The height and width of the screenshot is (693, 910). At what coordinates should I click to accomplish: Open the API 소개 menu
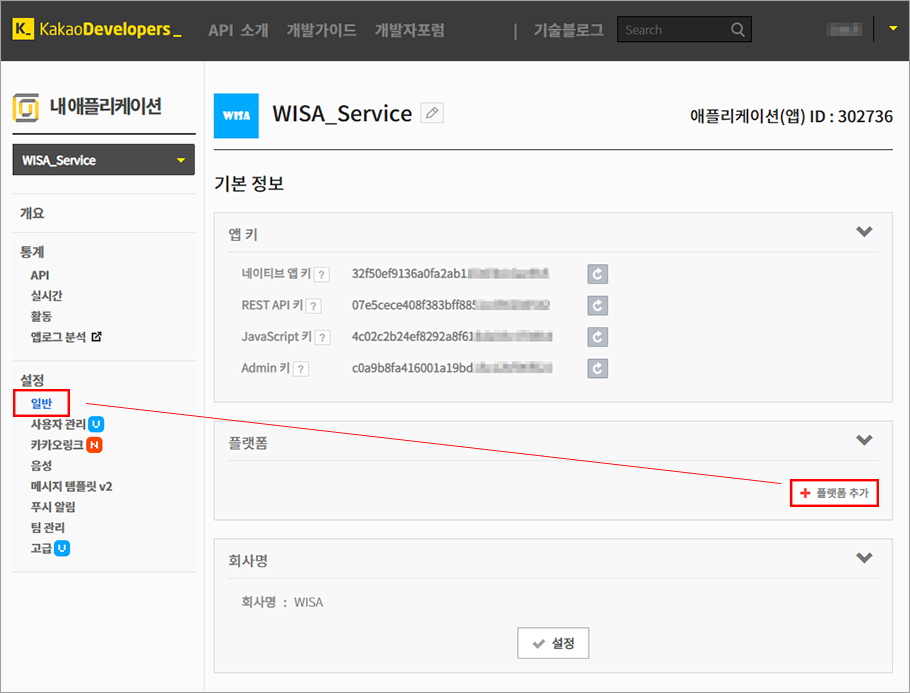coord(238,30)
